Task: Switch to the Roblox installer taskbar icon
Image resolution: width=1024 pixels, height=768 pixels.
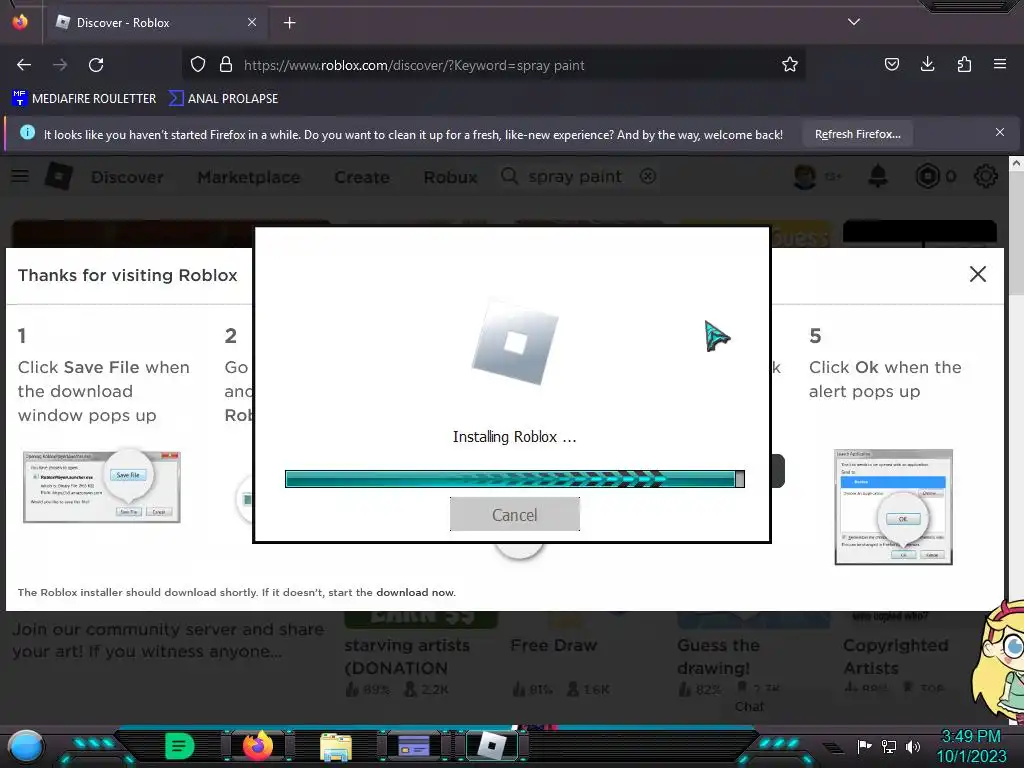Action: click(492, 746)
